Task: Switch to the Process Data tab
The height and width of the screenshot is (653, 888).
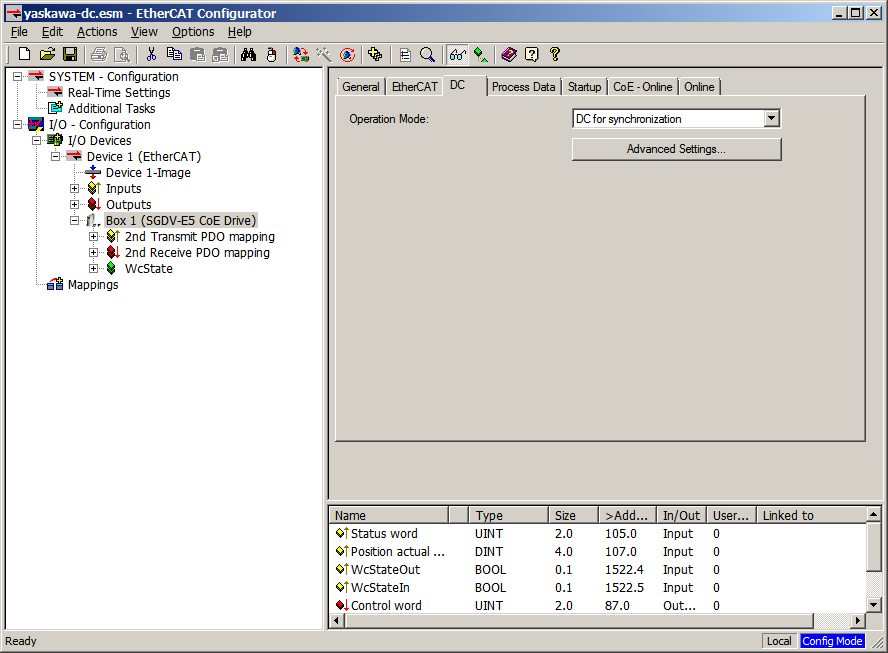Action: 523,87
